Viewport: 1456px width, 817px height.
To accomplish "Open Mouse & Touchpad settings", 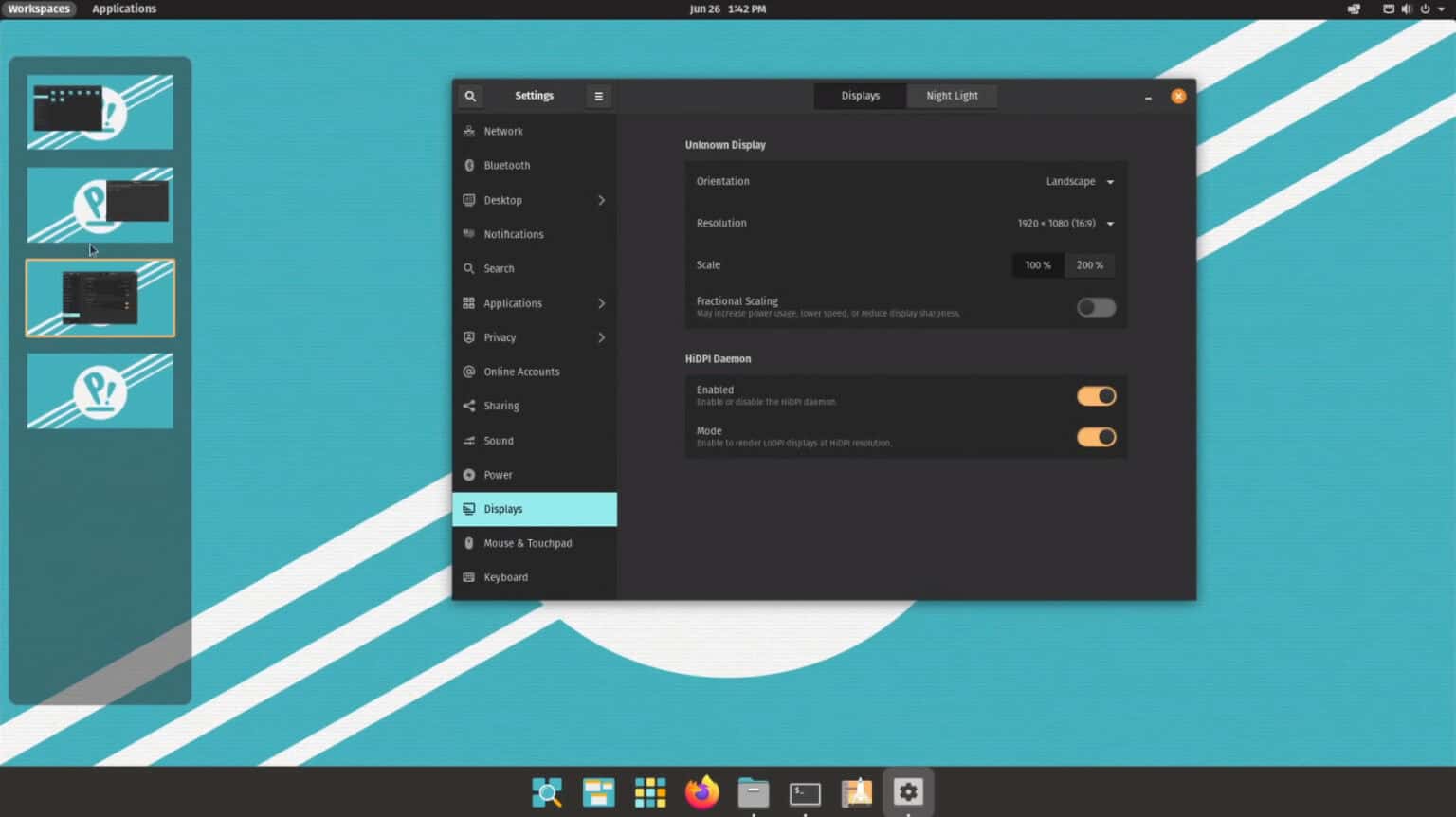I will point(528,543).
